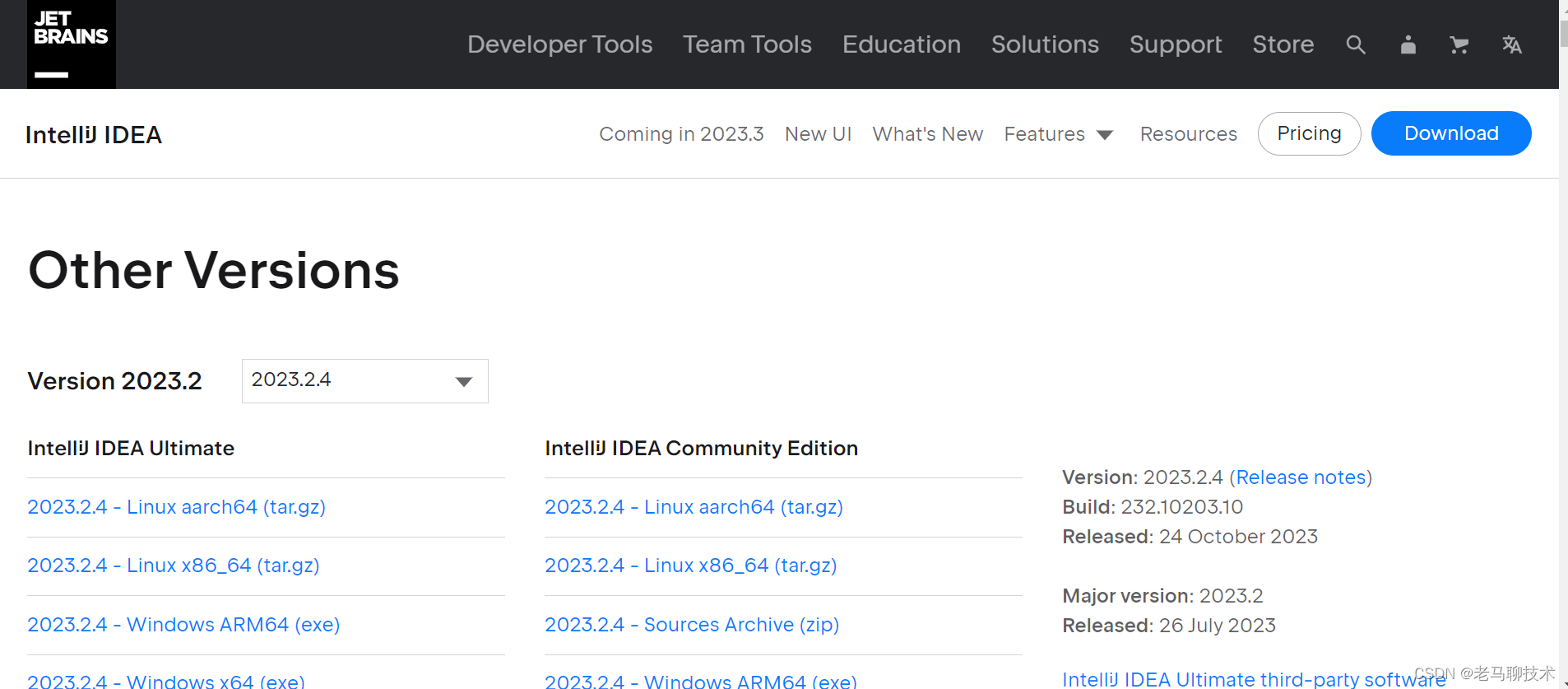The width and height of the screenshot is (1568, 689).
Task: Download Community 2023.2.4 Sources Archive zip
Action: tap(692, 625)
